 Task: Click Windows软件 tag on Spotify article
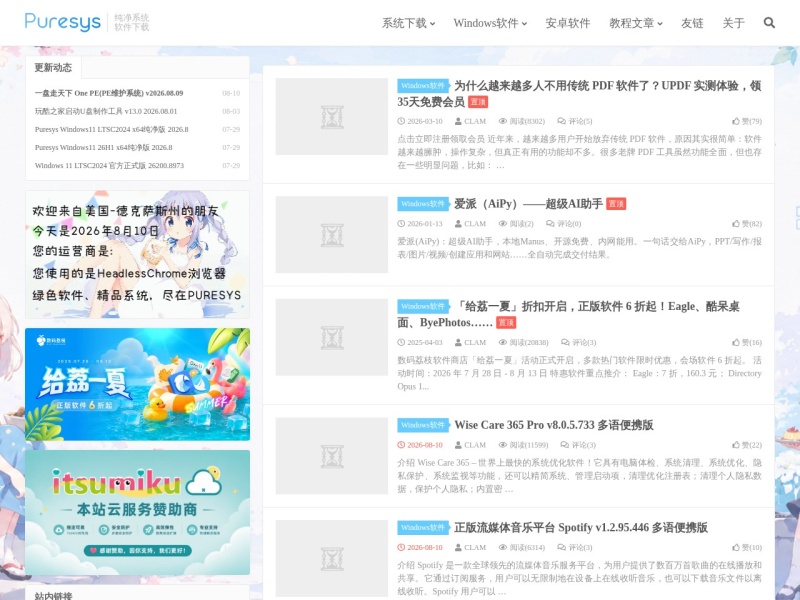tap(423, 528)
